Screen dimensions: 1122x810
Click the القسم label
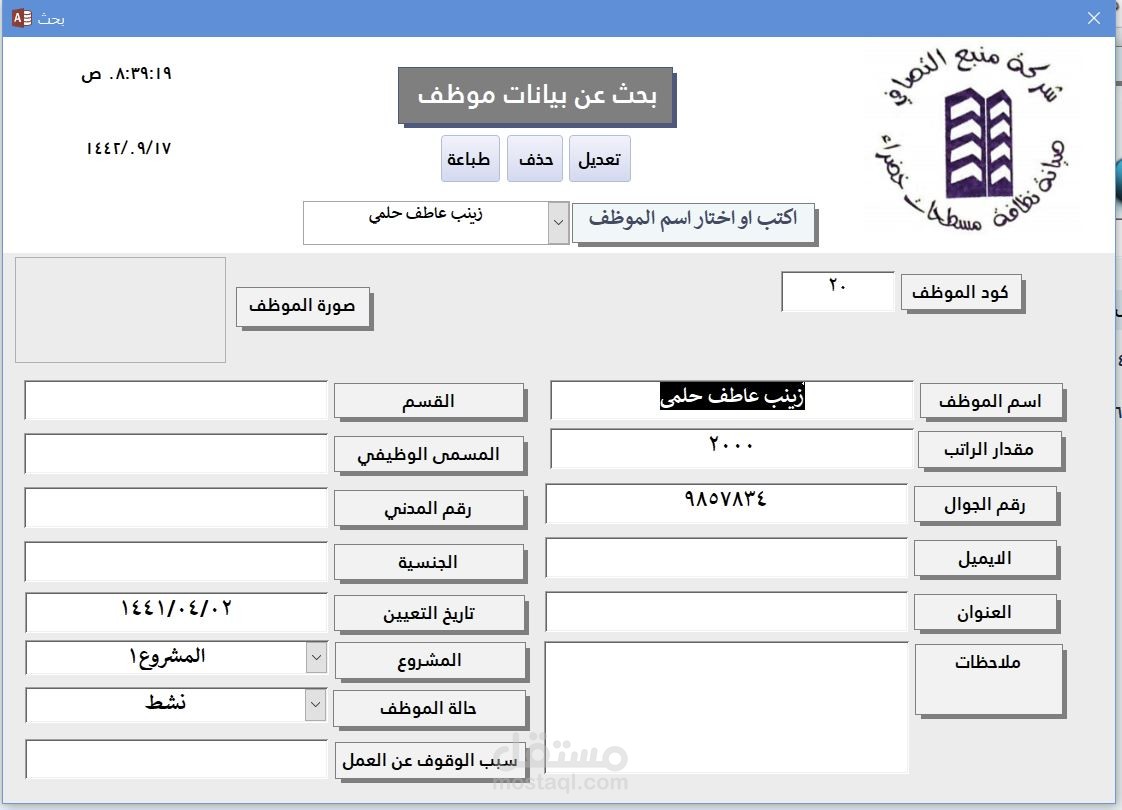(x=429, y=401)
